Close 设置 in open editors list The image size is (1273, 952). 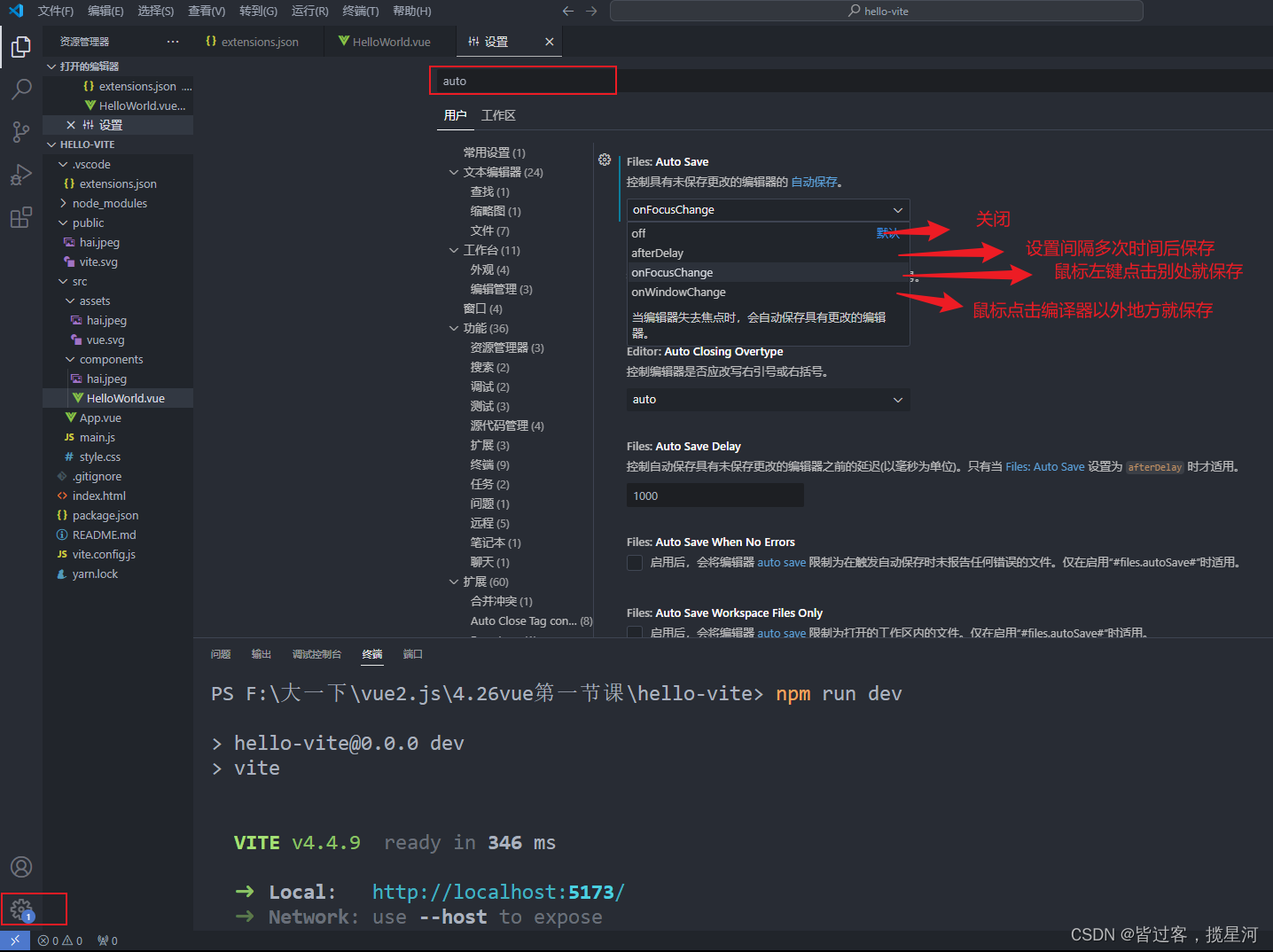click(x=71, y=125)
